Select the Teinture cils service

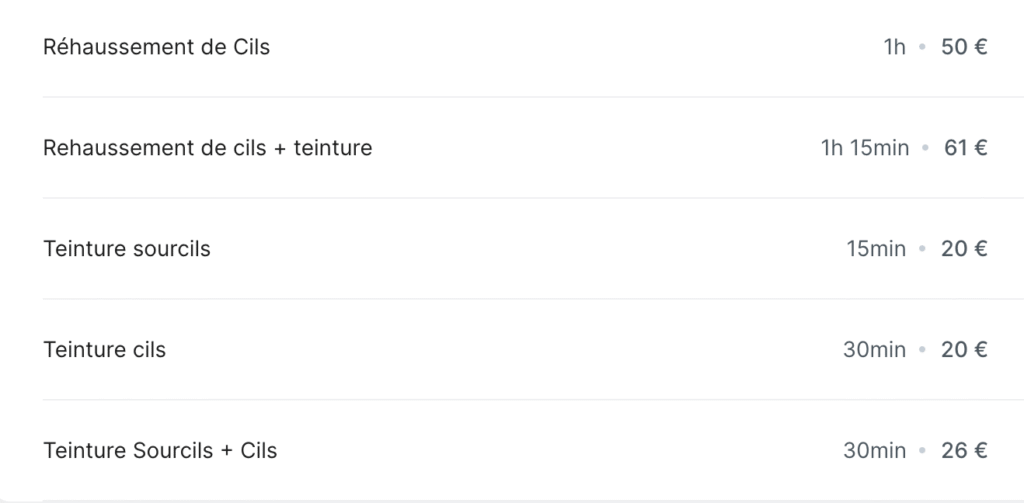(x=533, y=349)
